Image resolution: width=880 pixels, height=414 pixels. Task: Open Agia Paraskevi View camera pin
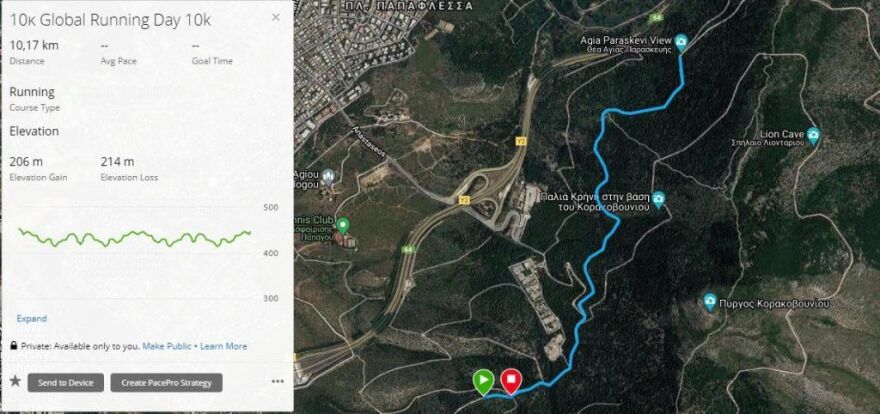click(681, 41)
